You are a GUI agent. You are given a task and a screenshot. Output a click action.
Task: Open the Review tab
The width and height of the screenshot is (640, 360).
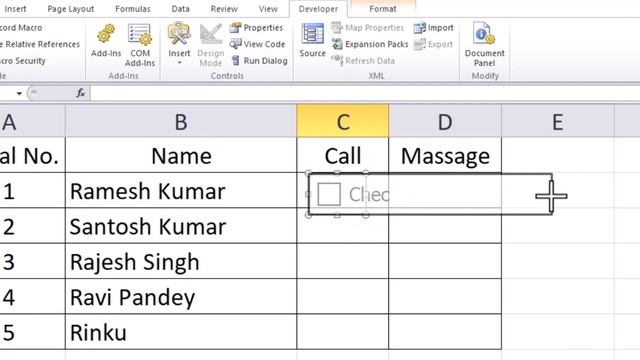[x=224, y=9]
